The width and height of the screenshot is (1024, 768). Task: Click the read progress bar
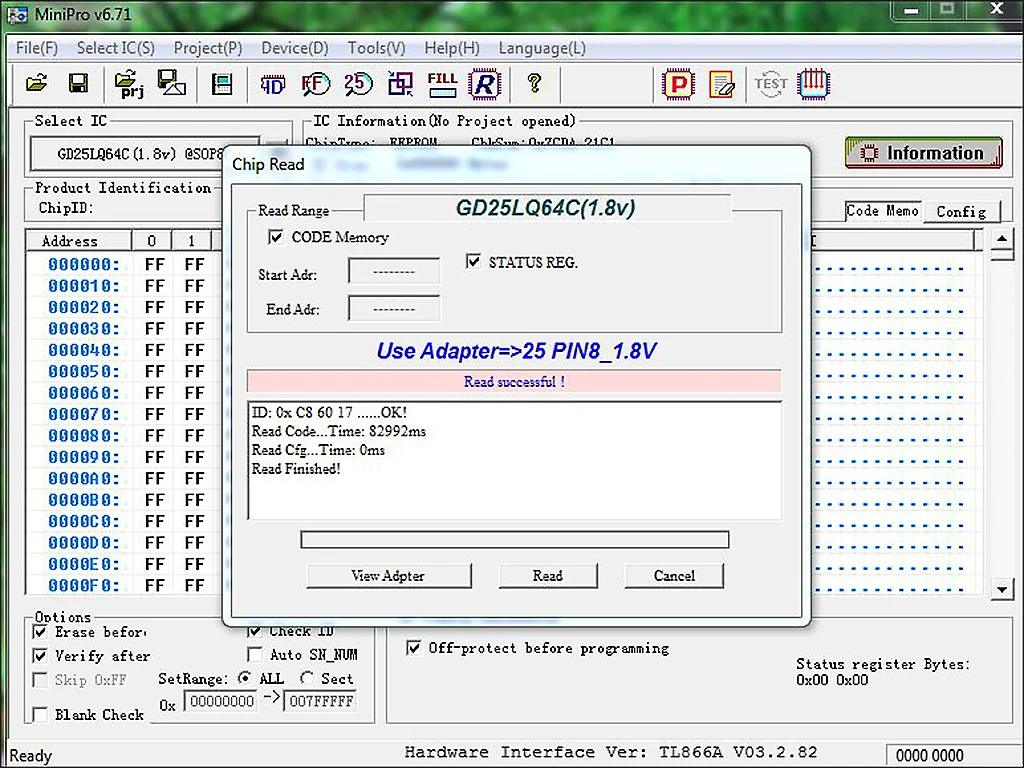(515, 539)
